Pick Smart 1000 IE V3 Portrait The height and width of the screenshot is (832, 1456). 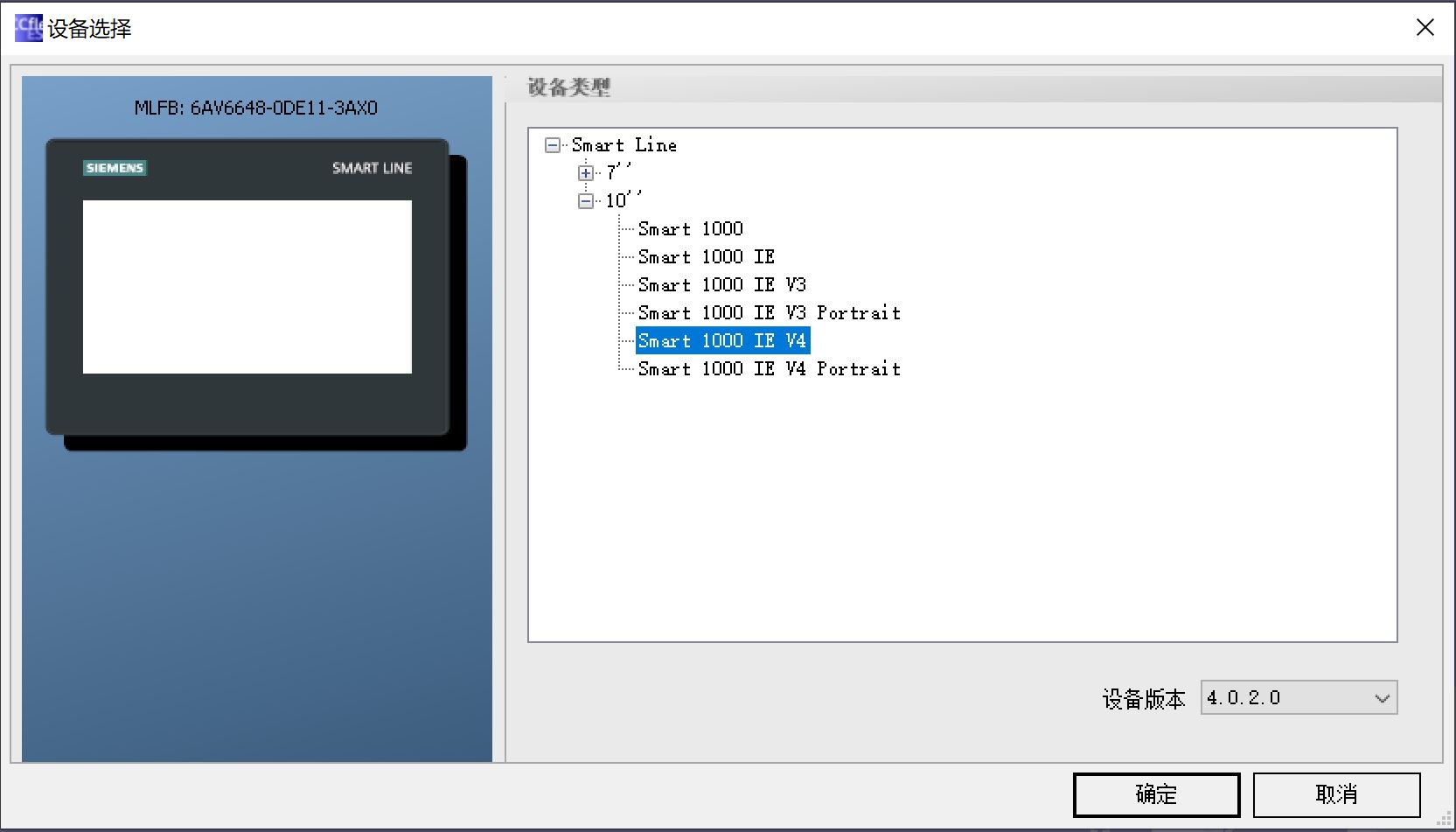point(769,313)
